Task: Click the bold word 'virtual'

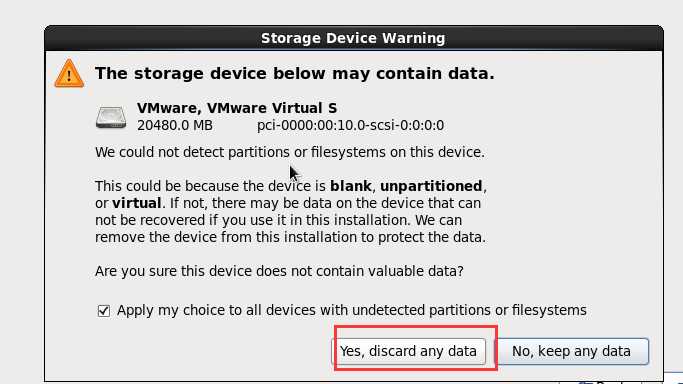Action: (137, 203)
